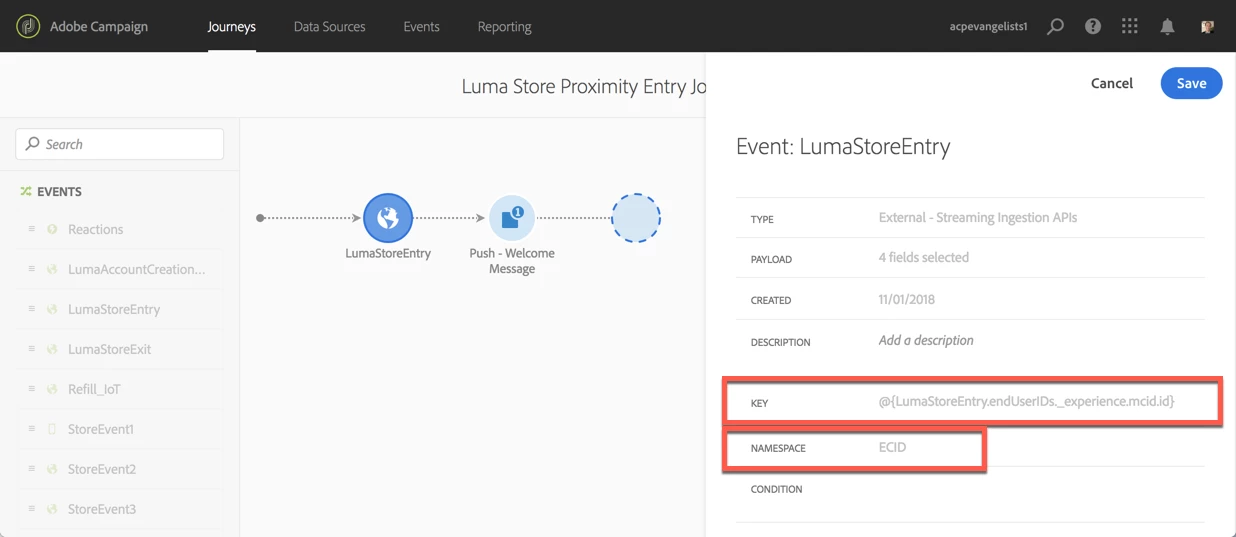
Task: Click the Adobe Campaign logo icon
Action: point(28,26)
